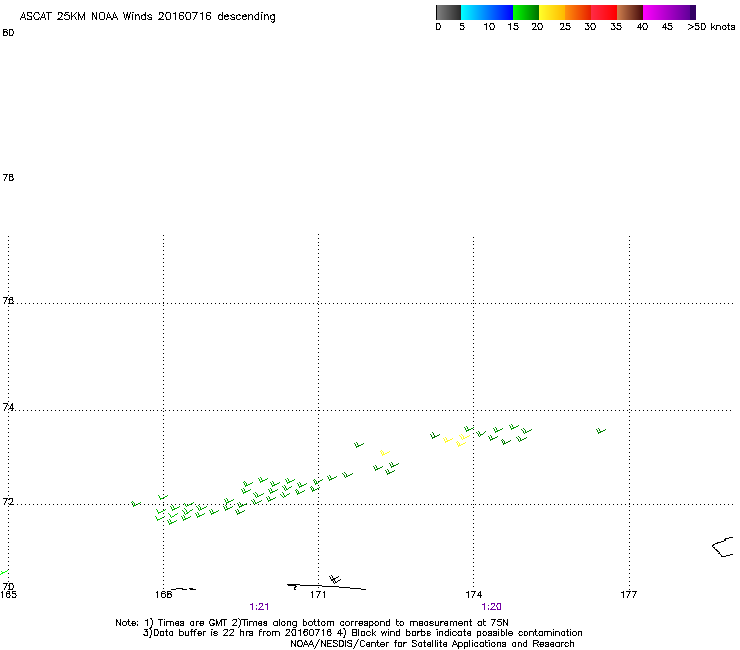Click the 76 latitude axis label
Image resolution: width=740 pixels, height=650 pixels.
[x=8, y=300]
